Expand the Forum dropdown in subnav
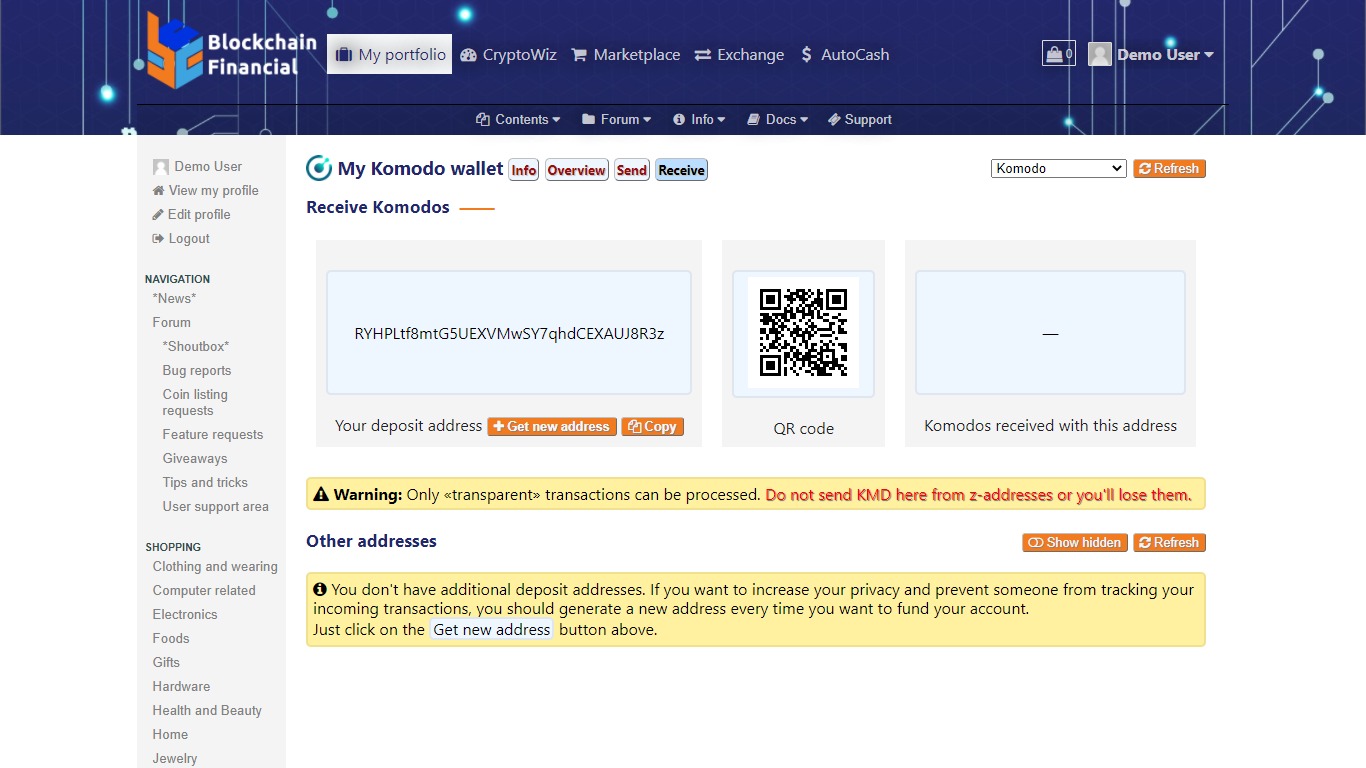Image resolution: width=1366 pixels, height=768 pixels. click(x=616, y=119)
